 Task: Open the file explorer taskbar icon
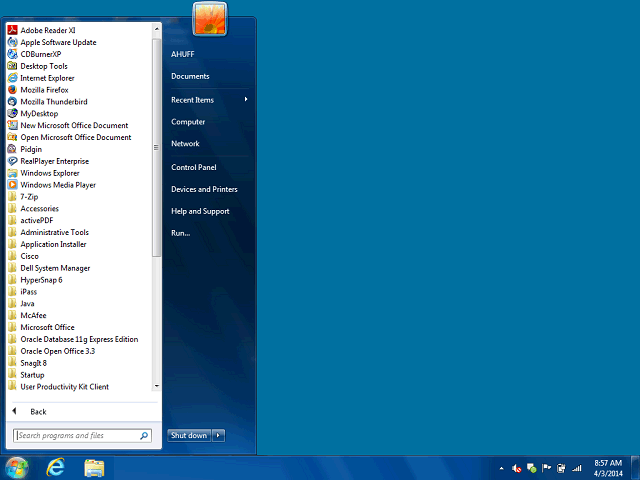(x=94, y=468)
